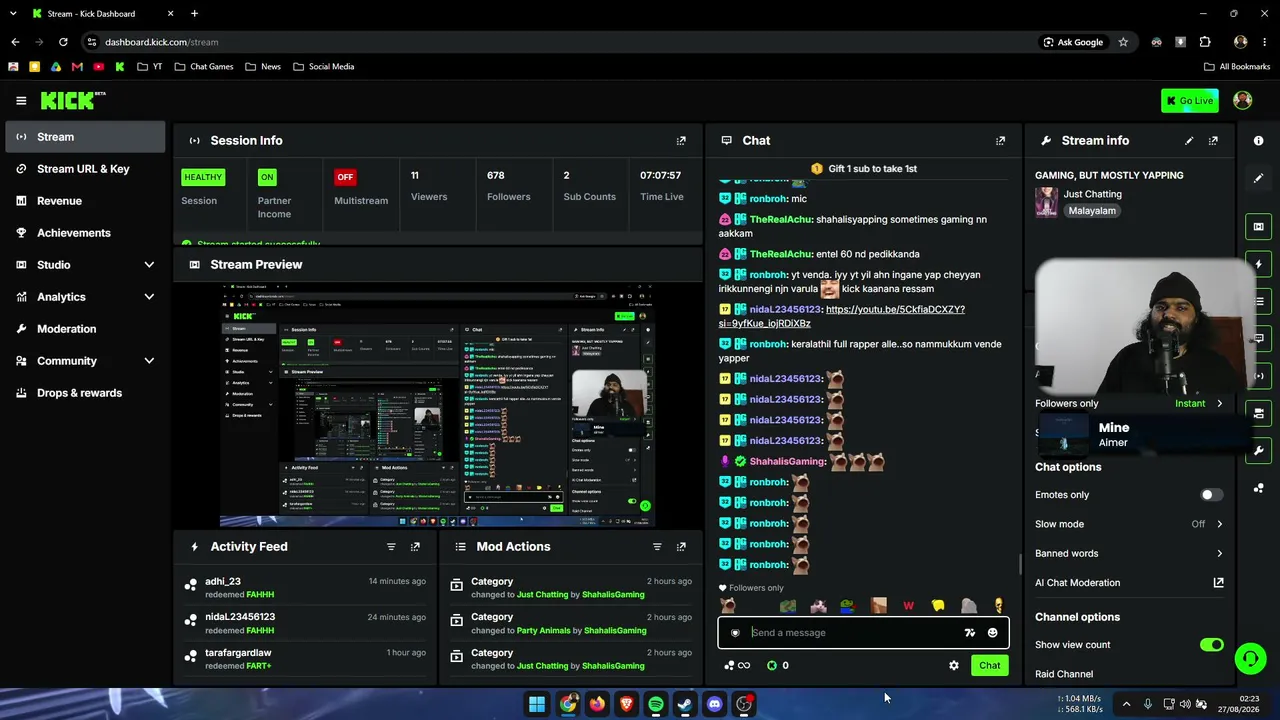This screenshot has width=1280, height=720.
Task: Open the info icon in the right sidebar
Action: tap(1258, 141)
